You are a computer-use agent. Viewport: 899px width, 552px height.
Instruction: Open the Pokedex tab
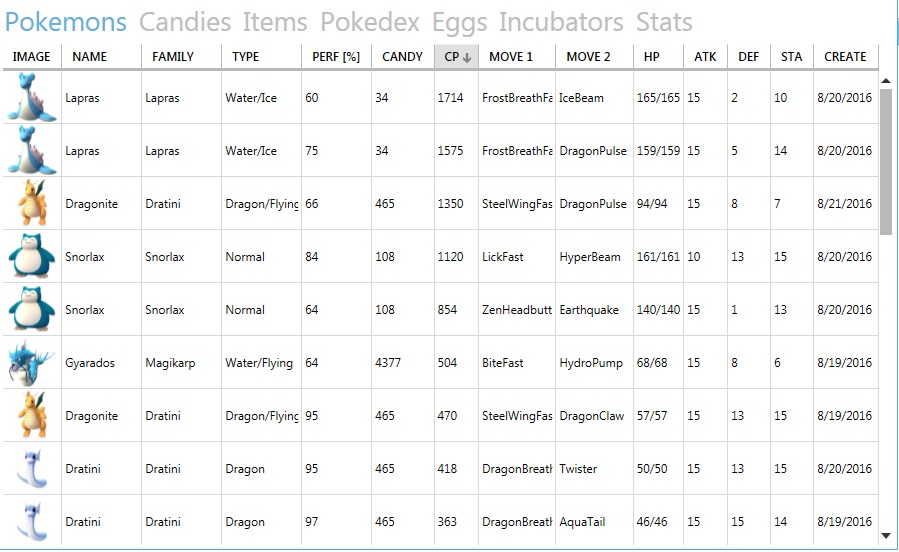pyautogui.click(x=370, y=22)
